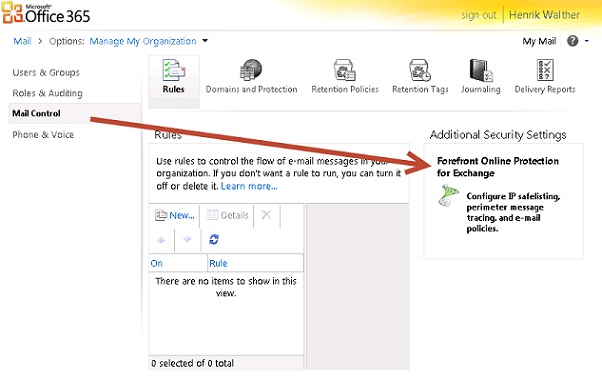This screenshot has height=380, width=602.
Task: Select Phone & Voice in sidebar
Action: tap(43, 134)
